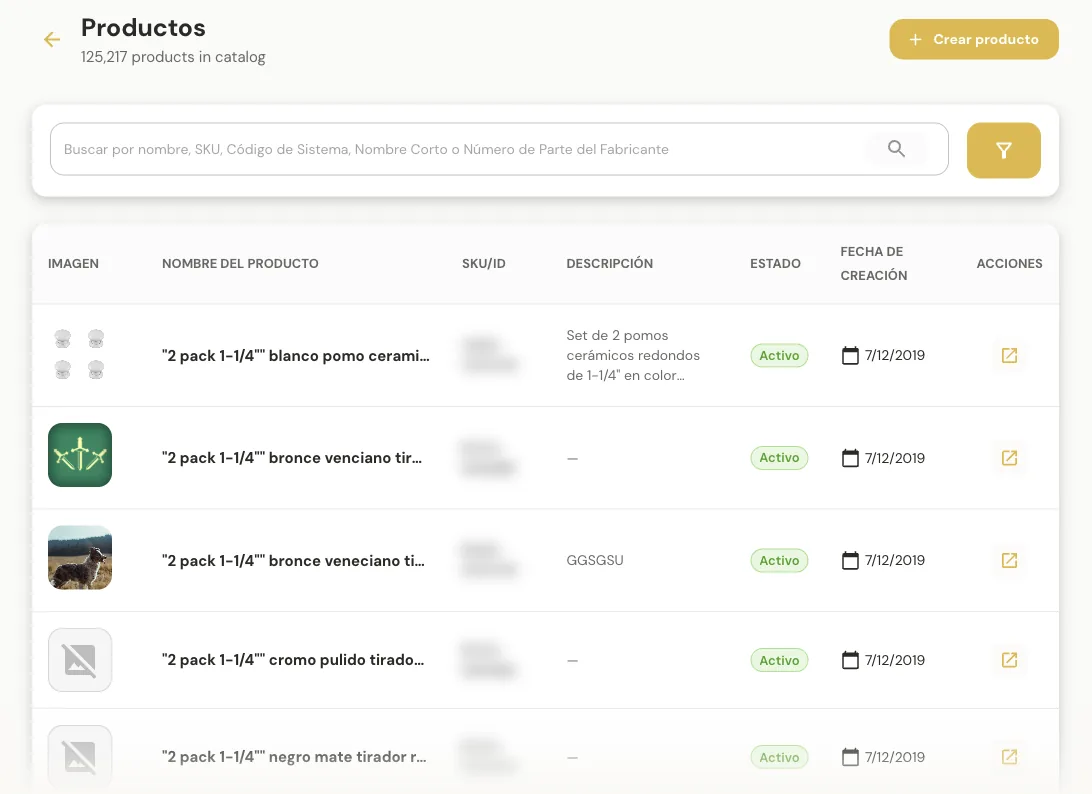The height and width of the screenshot is (794, 1092).
Task: Open edit action for bronce venciano tir row
Action: (1009, 458)
